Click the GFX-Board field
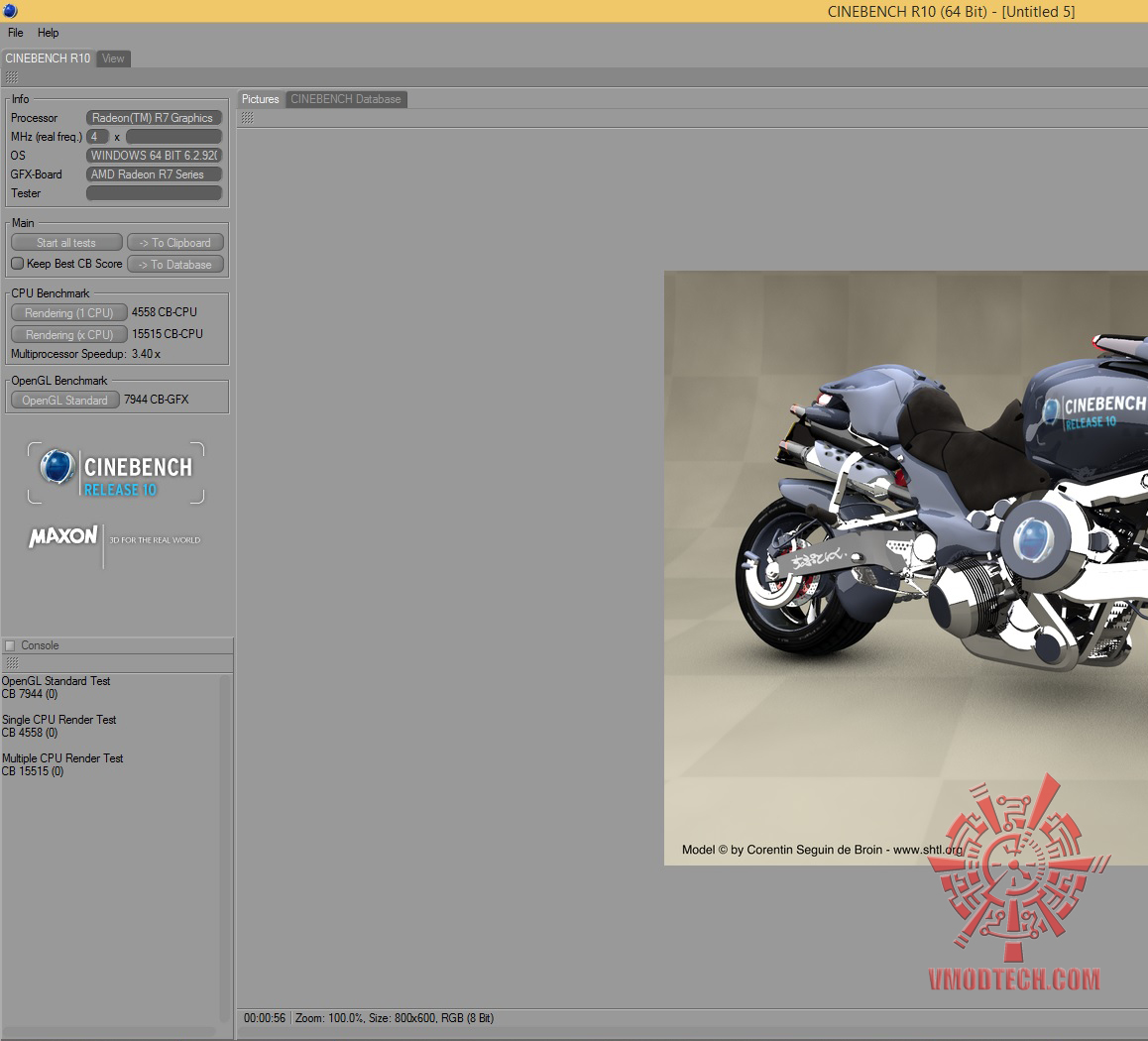 click(154, 174)
